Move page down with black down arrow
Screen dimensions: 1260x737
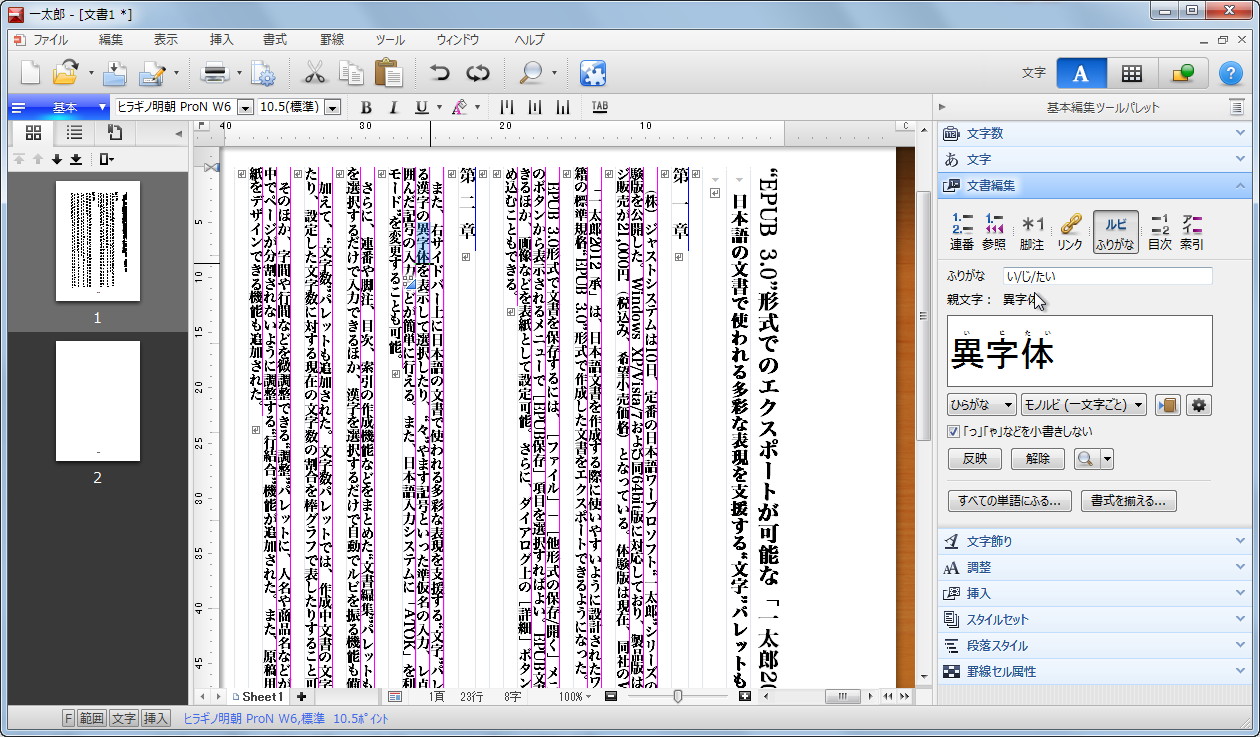pyautogui.click(x=57, y=159)
